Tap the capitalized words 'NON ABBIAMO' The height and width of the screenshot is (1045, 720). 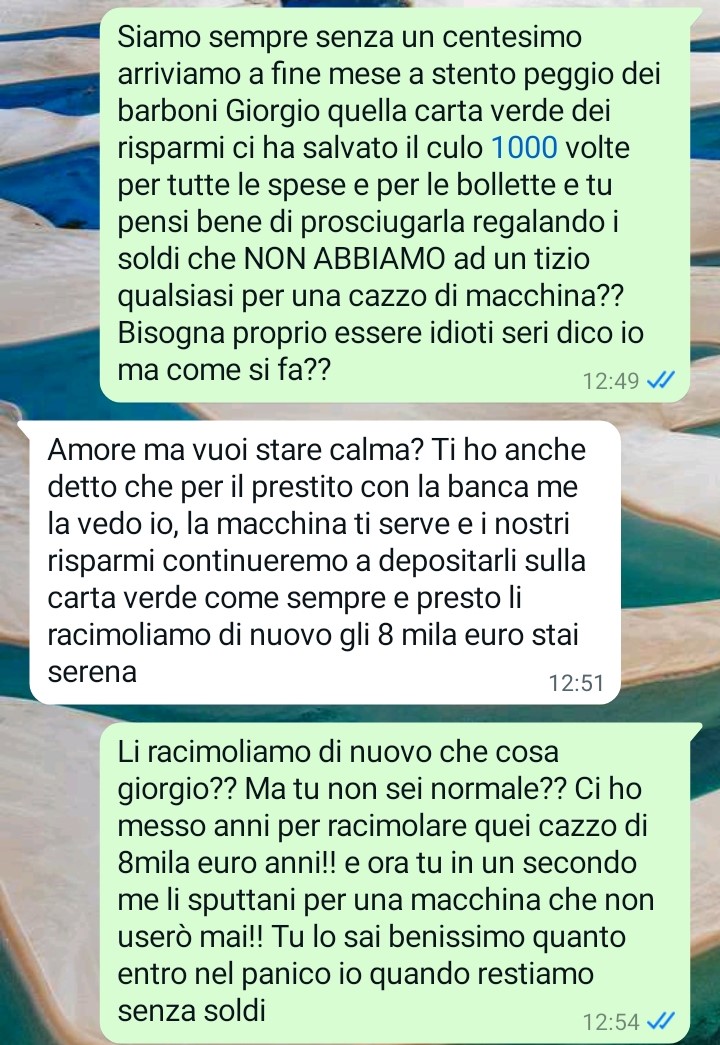345,259
